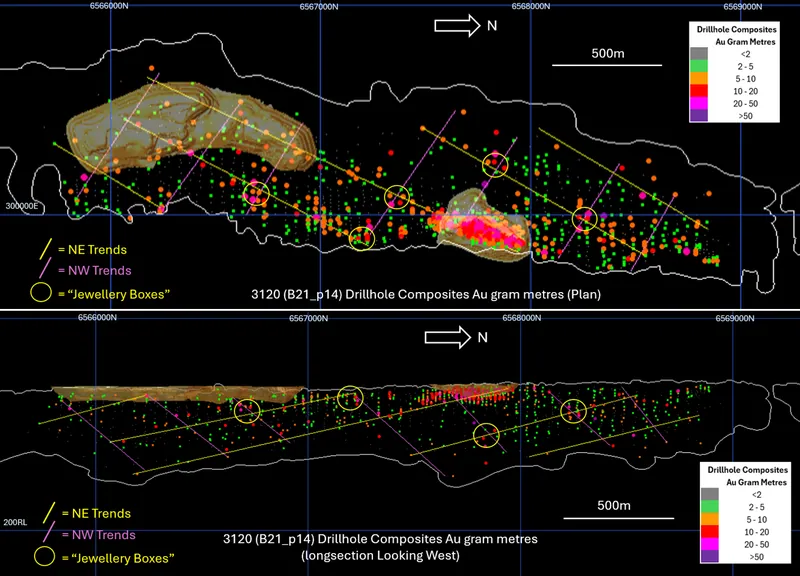Click the "= NW Trends" text in plan key
Viewport: 800px width, 576px height.
94,270
